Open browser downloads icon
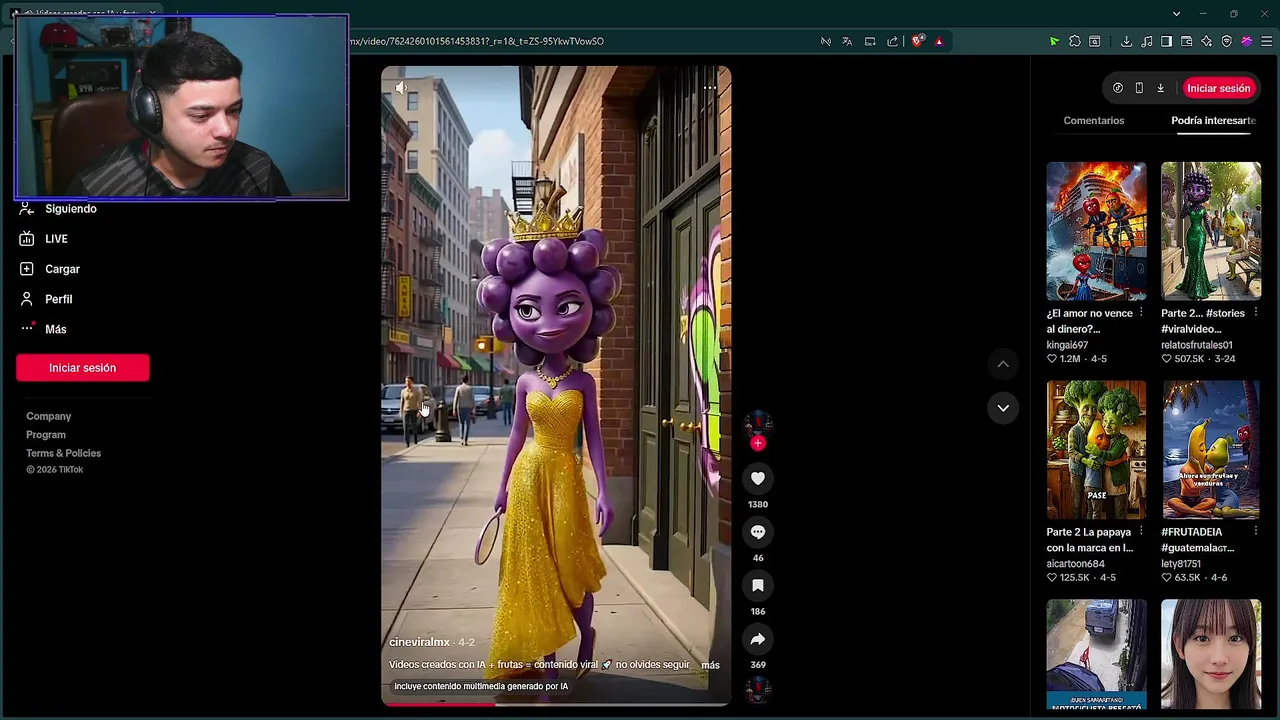 point(1126,41)
